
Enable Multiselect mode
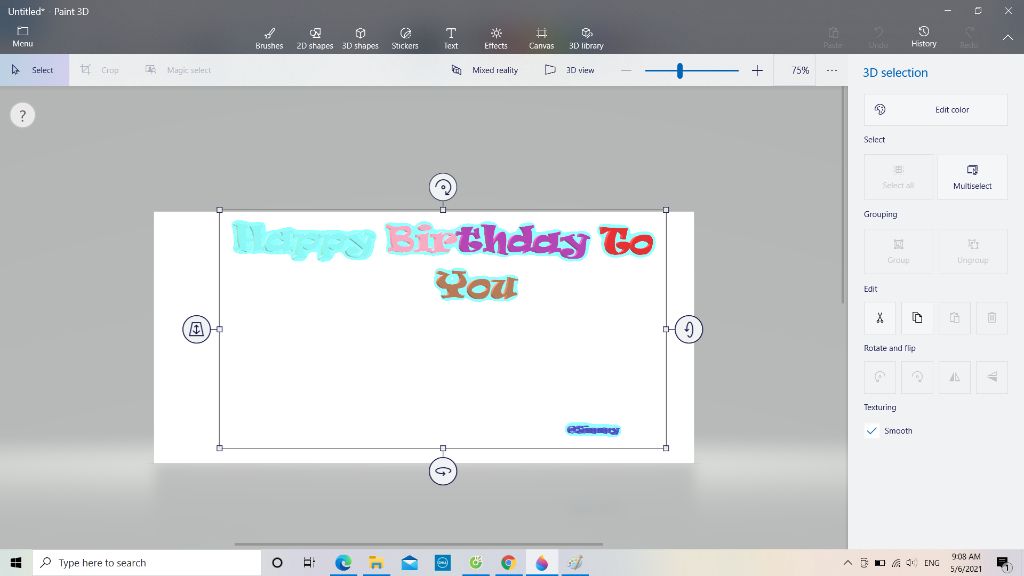(971, 177)
